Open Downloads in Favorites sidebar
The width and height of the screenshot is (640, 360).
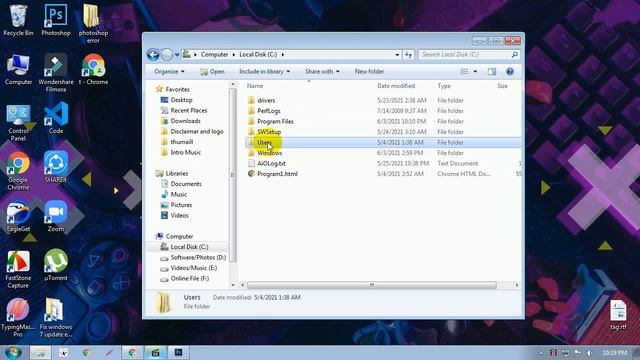tap(185, 121)
